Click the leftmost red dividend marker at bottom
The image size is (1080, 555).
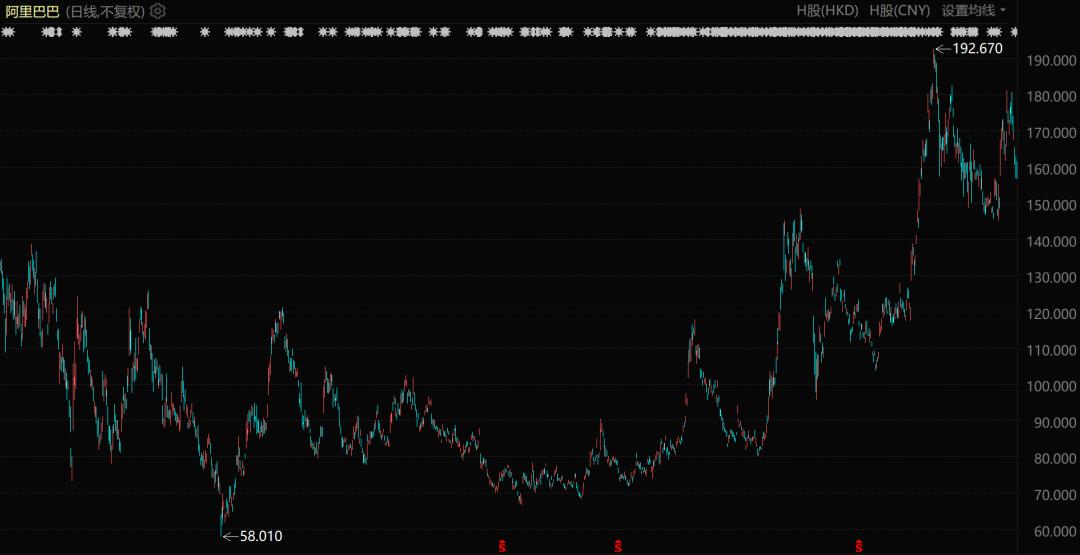pos(502,546)
